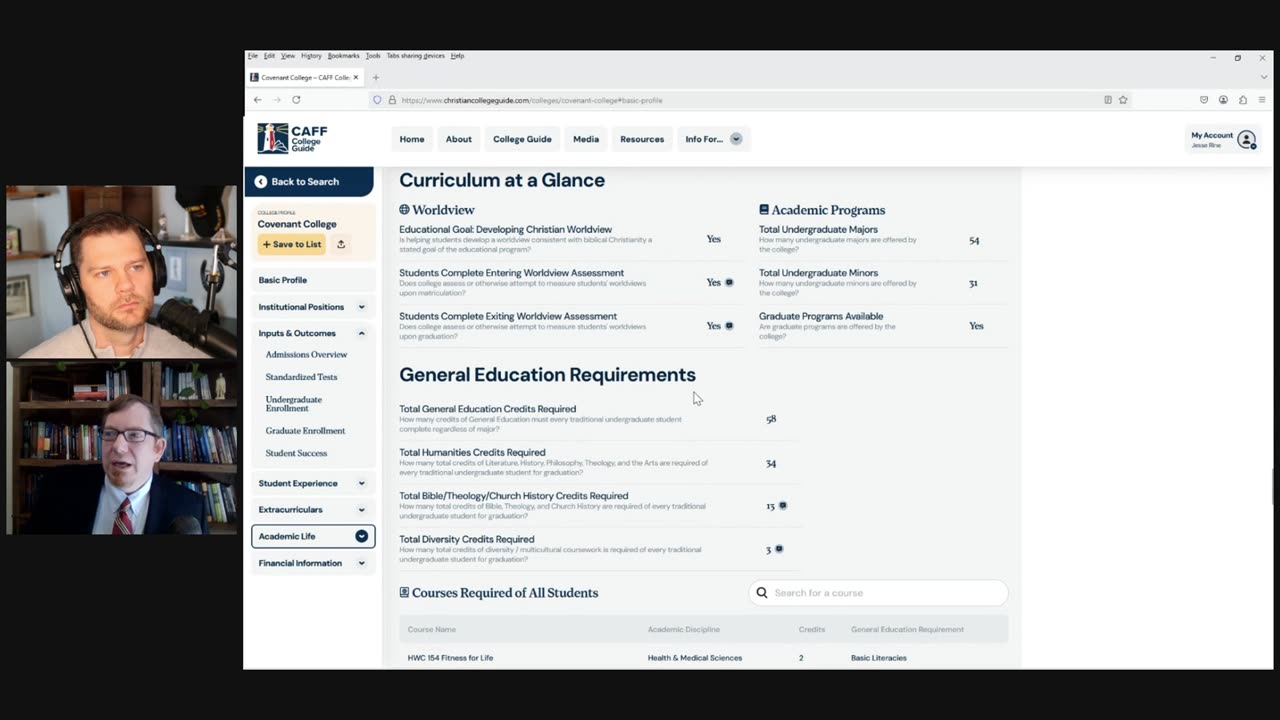Open Admissions Overview sidebar link
Viewport: 1280px width, 720px height.
[x=306, y=355]
